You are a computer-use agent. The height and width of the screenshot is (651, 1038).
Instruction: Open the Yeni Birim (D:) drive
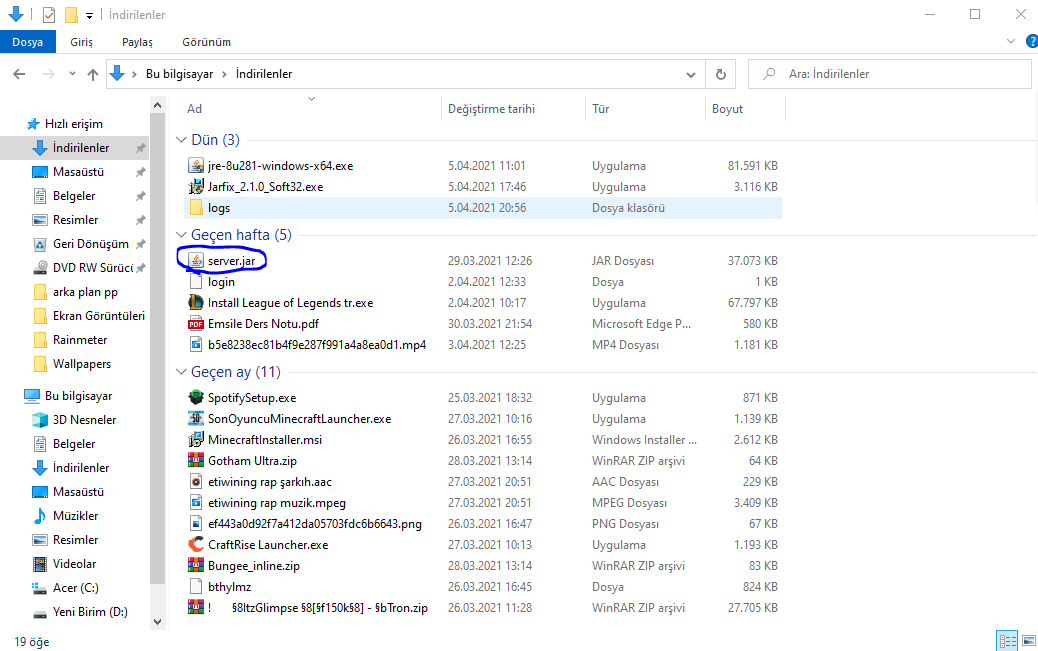[90, 612]
